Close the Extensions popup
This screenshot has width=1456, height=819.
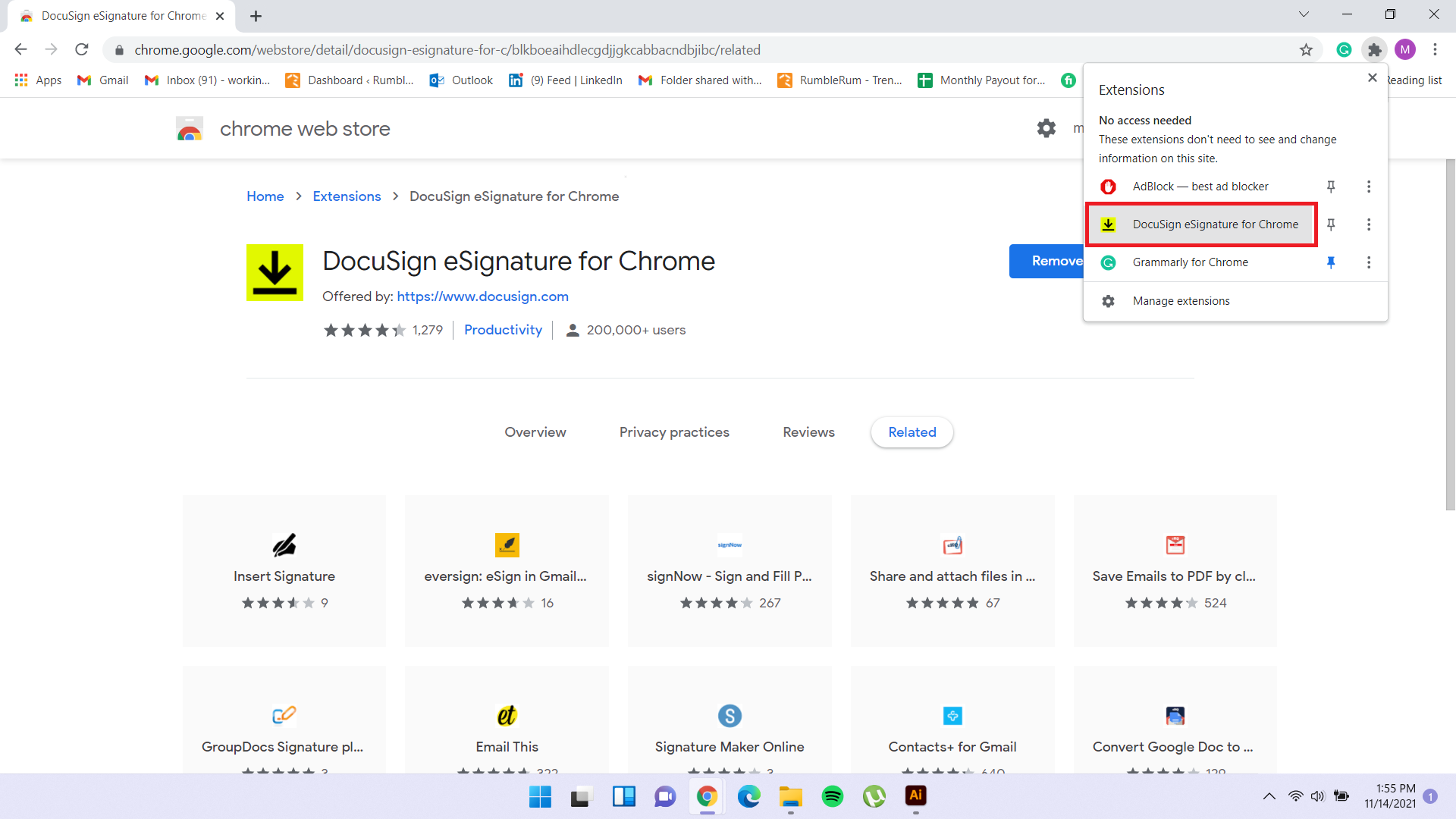[x=1372, y=77]
